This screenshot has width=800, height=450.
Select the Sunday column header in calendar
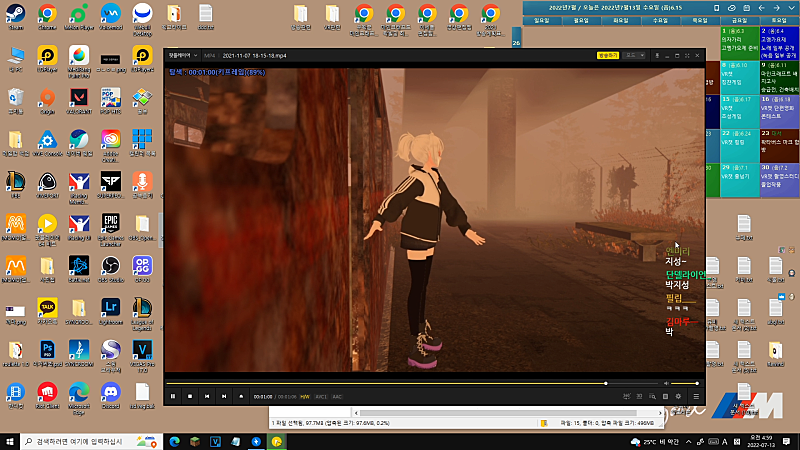coord(541,20)
